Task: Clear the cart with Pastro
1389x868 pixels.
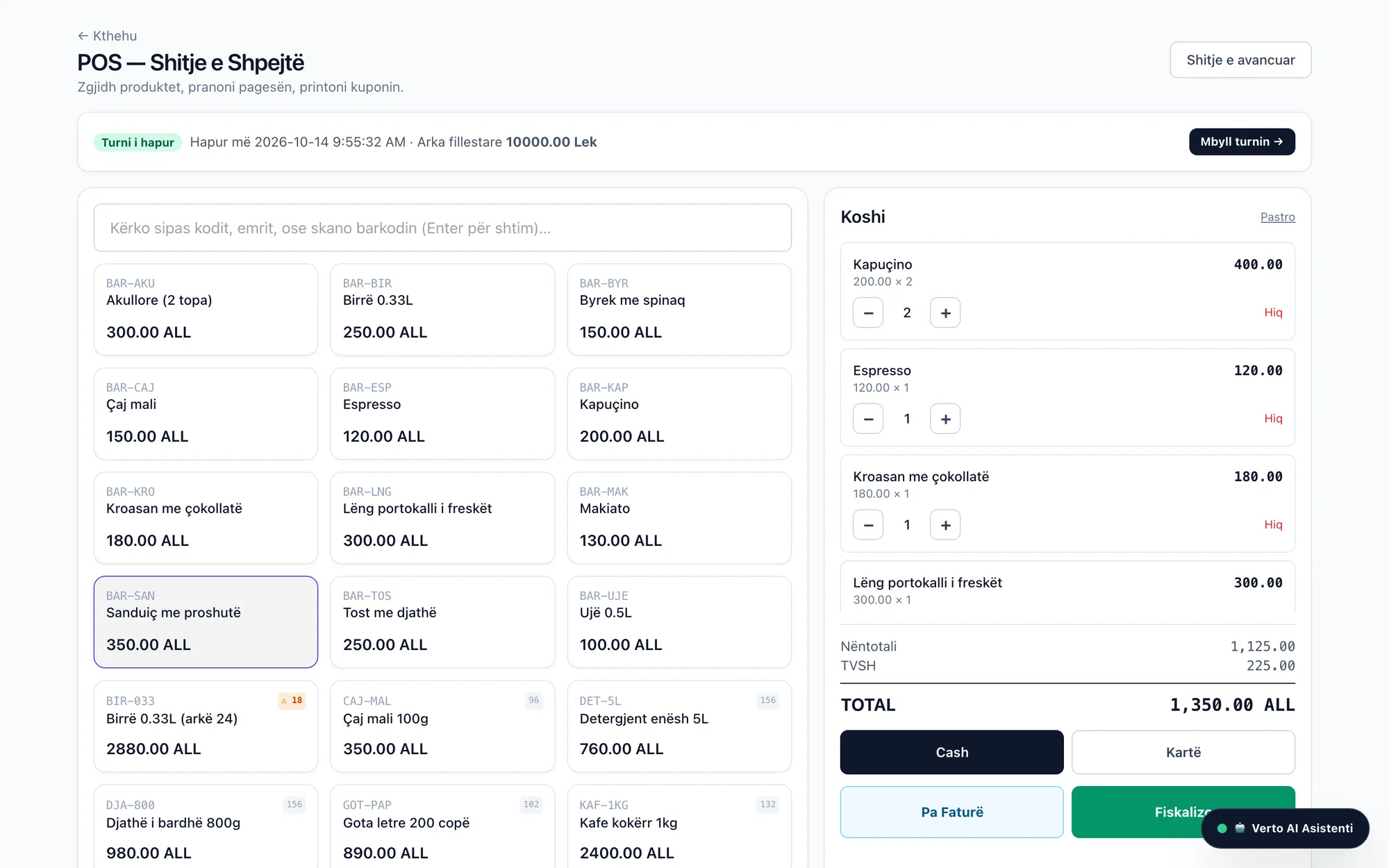Action: point(1277,217)
